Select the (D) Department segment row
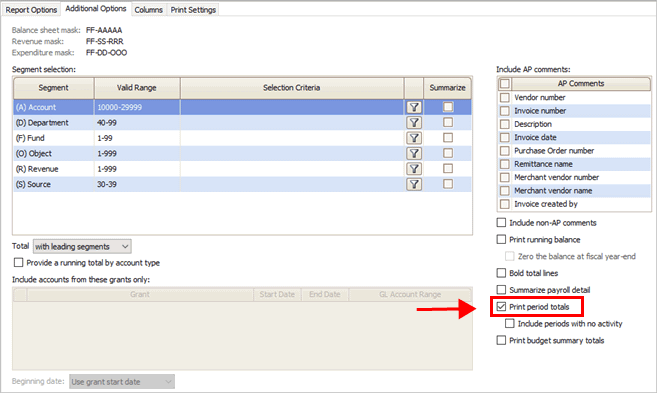 coord(242,123)
